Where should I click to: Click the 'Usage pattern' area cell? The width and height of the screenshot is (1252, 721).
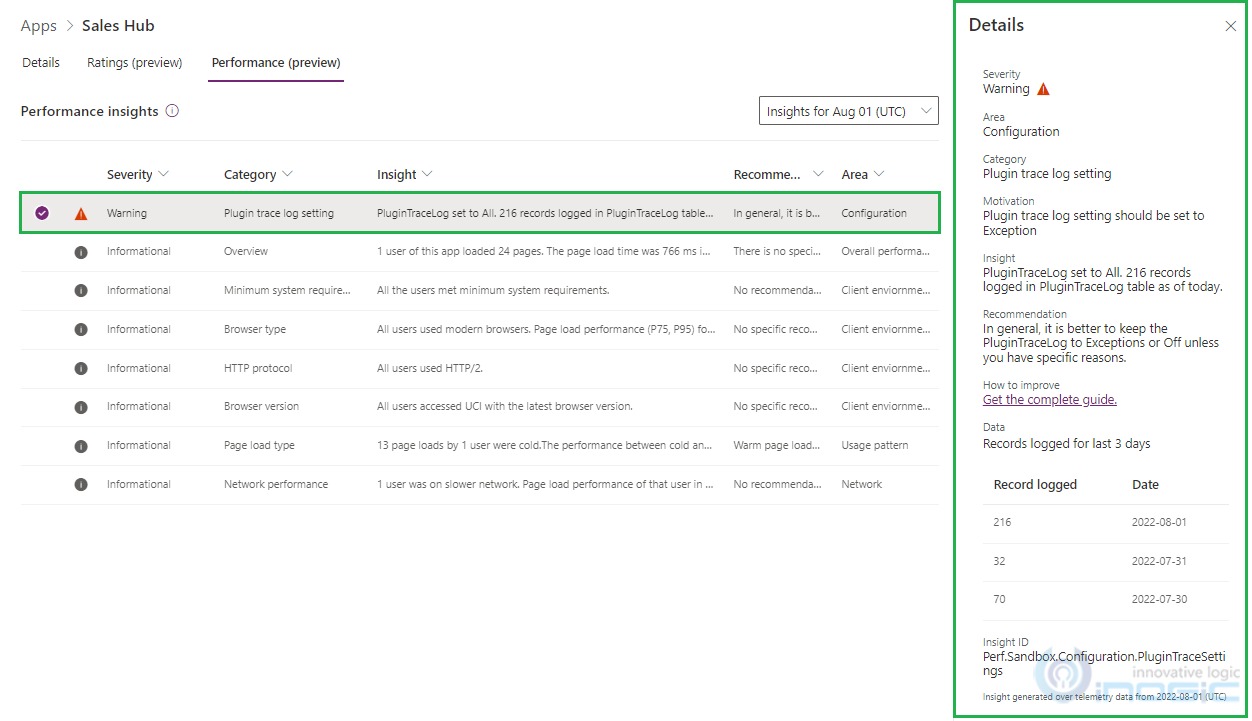[875, 445]
